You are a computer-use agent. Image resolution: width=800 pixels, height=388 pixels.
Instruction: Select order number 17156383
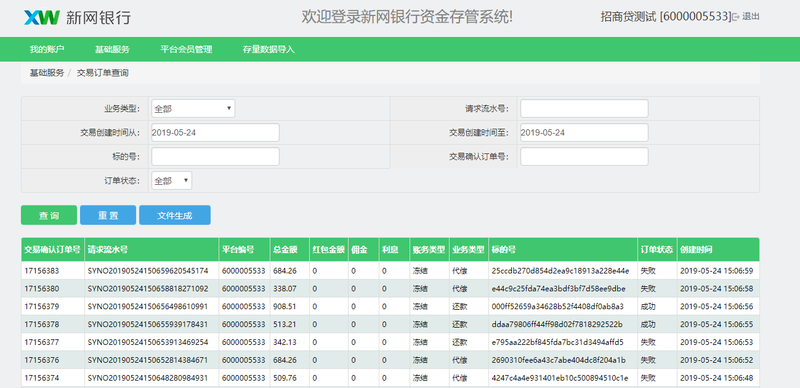point(41,271)
